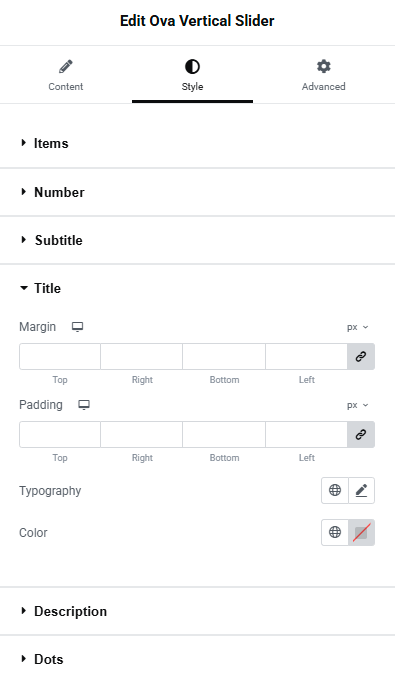Click the Padding responsive device icon
Screen dimensions: 395x684
click(x=84, y=405)
